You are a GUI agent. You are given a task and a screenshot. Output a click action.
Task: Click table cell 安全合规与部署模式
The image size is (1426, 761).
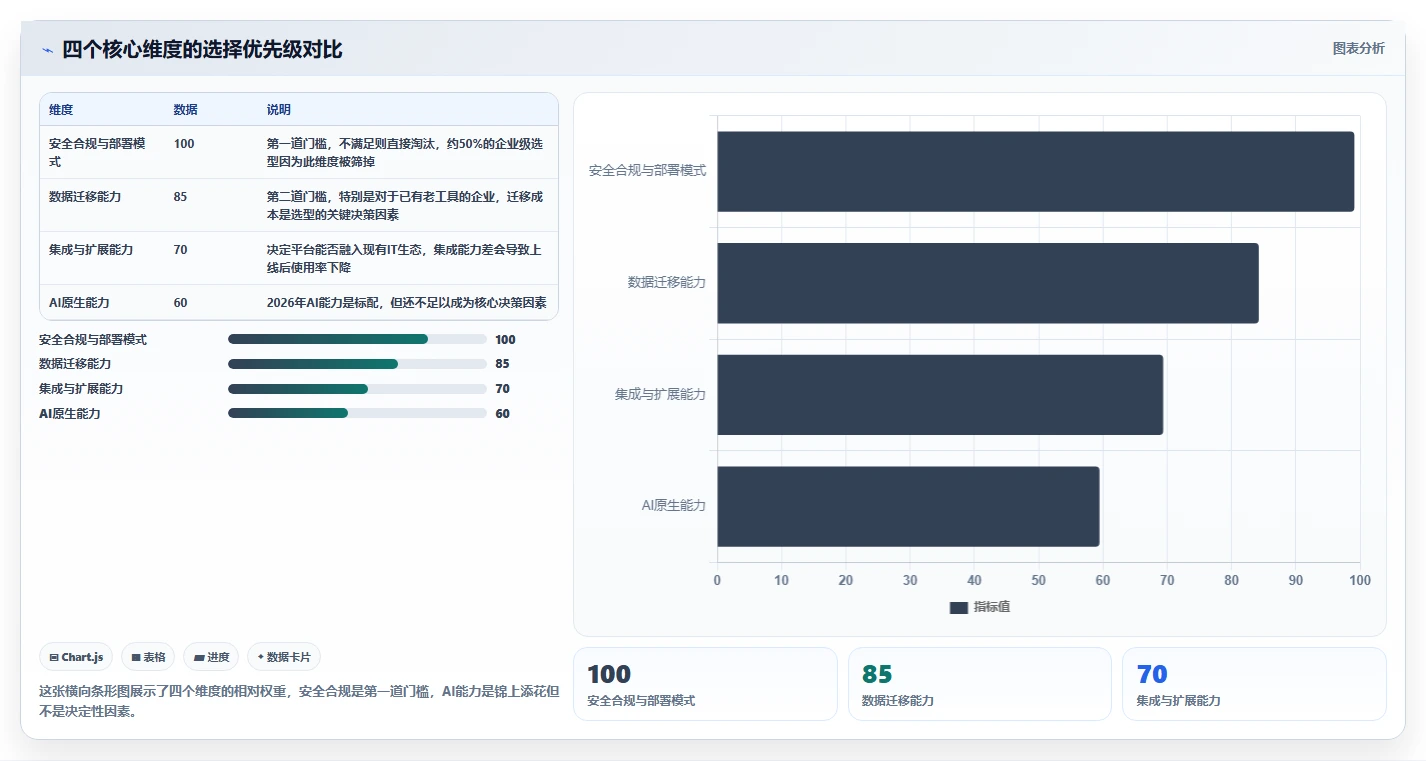point(97,152)
